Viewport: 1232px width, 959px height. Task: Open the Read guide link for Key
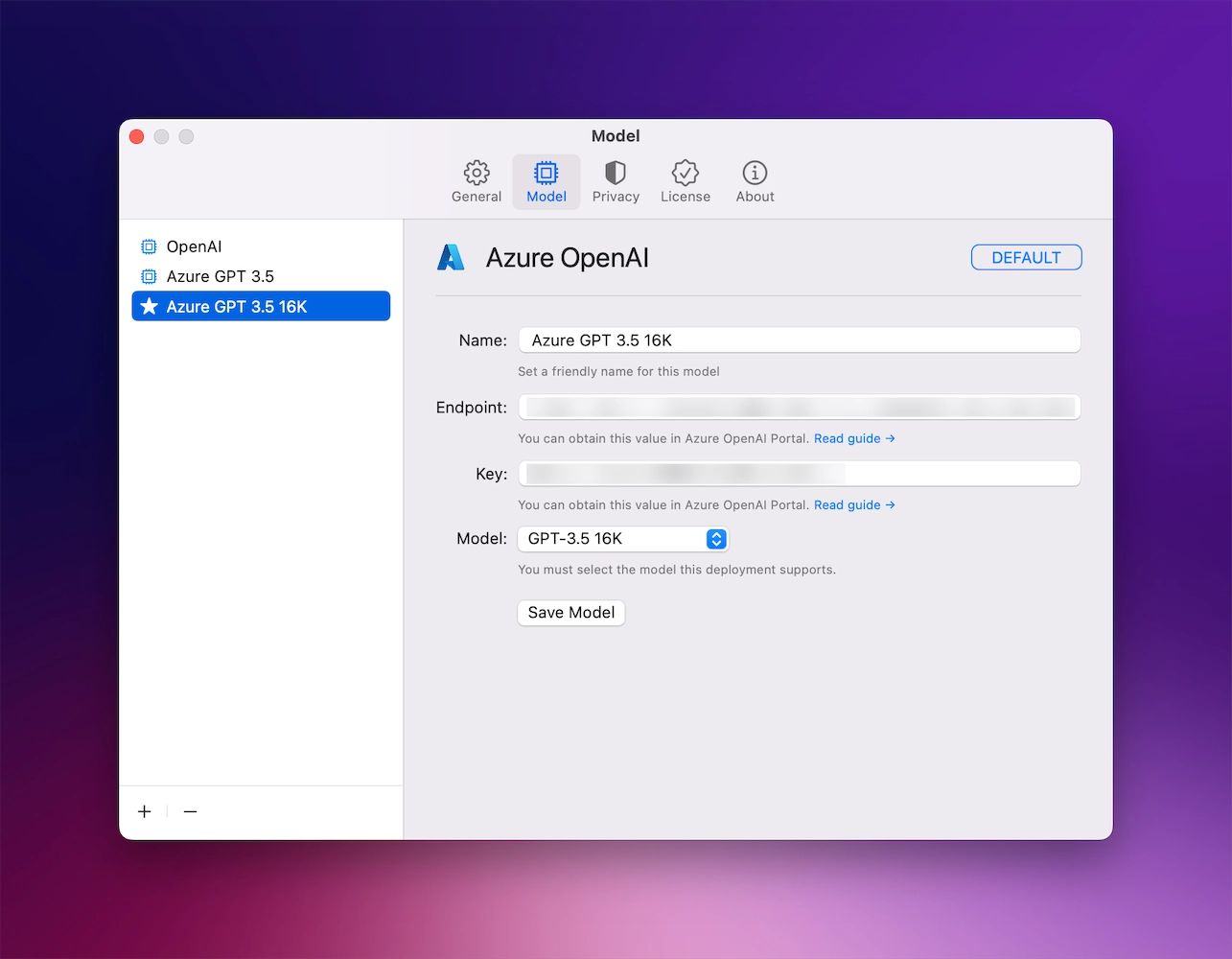pos(853,504)
